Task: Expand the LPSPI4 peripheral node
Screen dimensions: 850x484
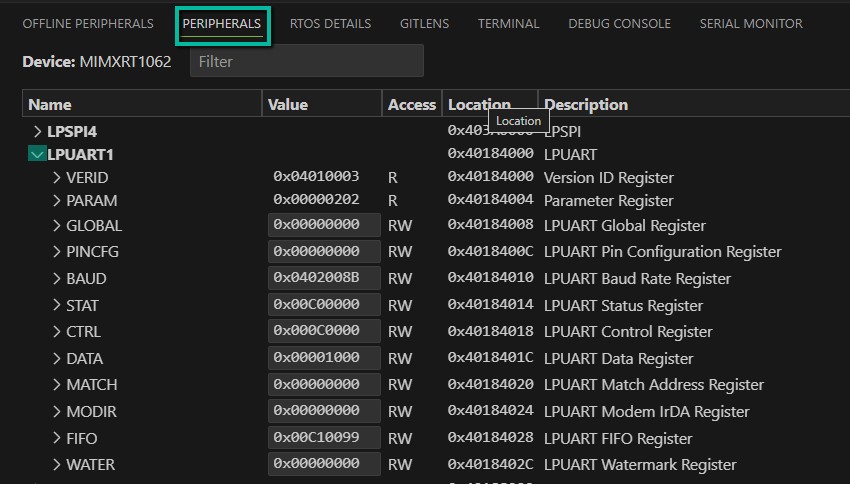Action: (38, 131)
